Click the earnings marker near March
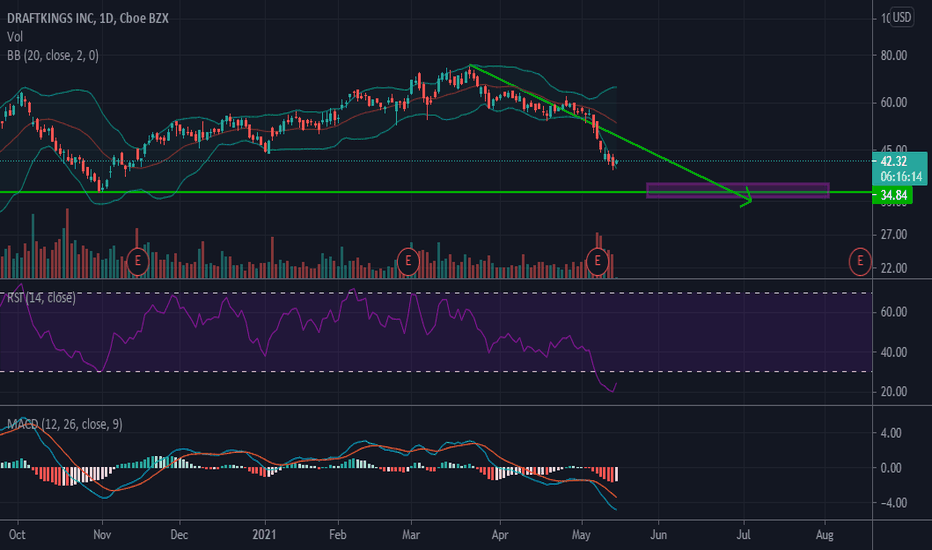The image size is (932, 550). point(408,261)
